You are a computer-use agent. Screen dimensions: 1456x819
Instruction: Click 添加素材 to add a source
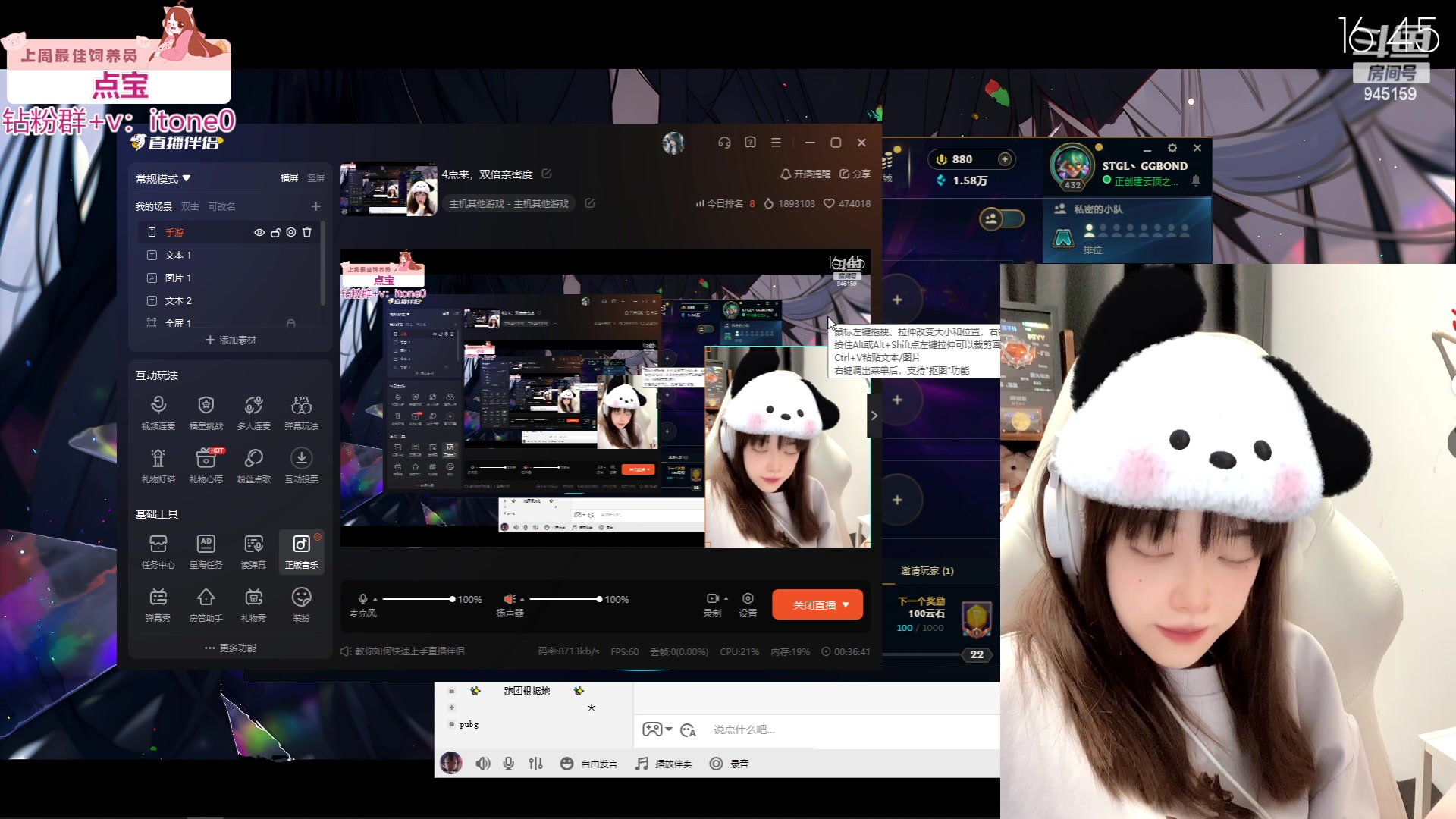click(x=231, y=340)
